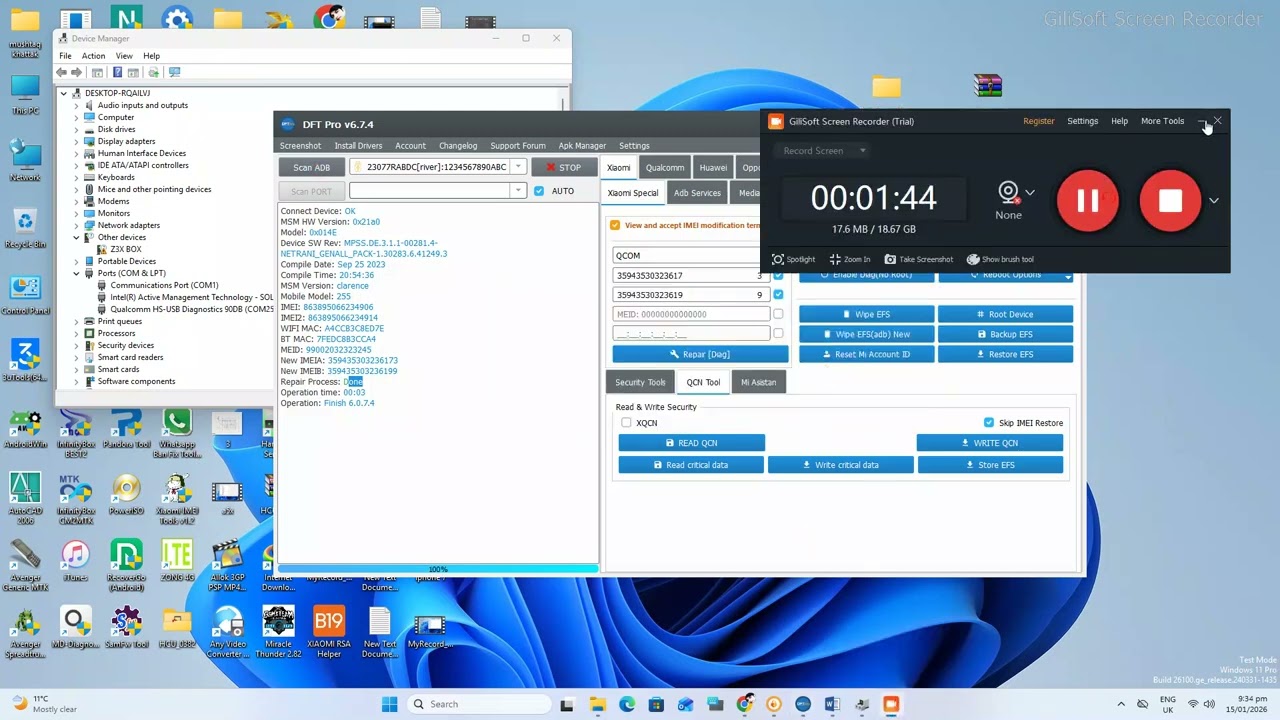Open Install Drivers menu in DFT Pro

(x=358, y=146)
